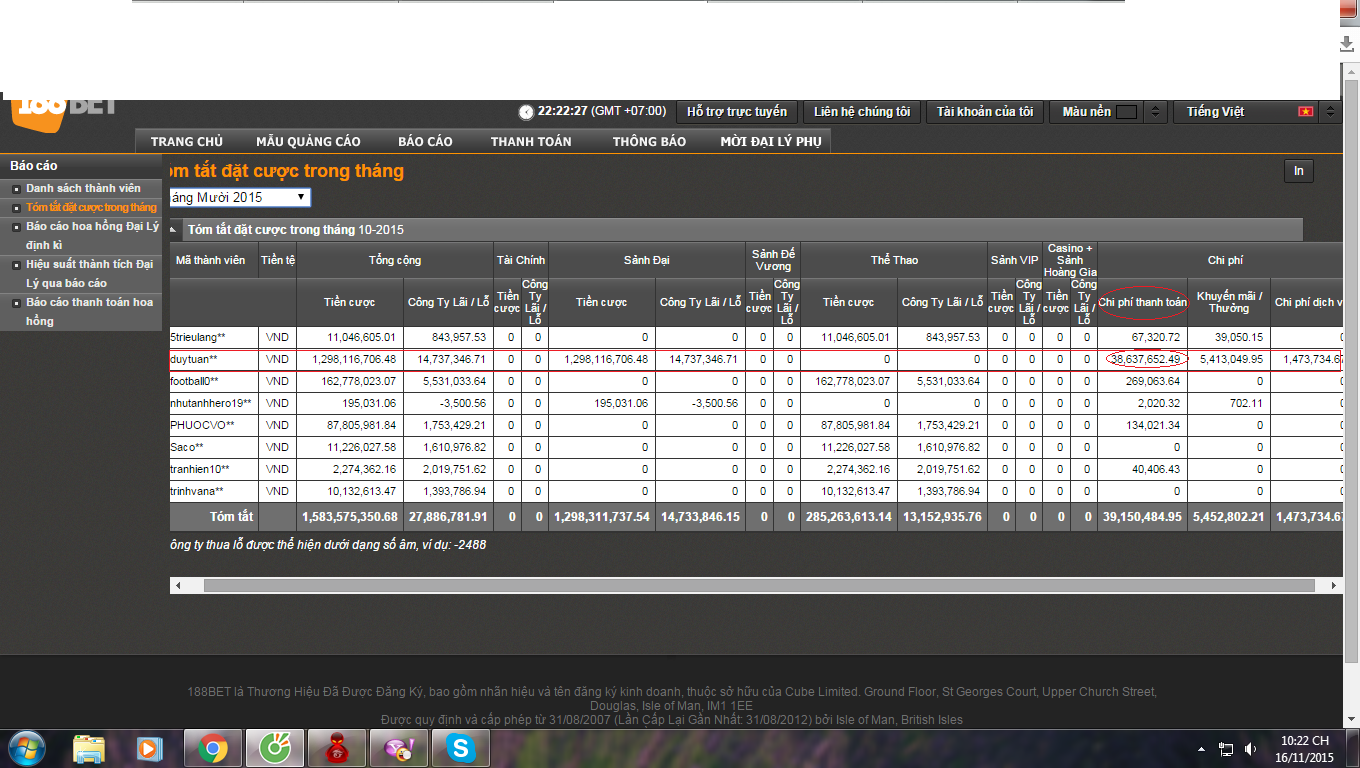Screen dimensions: 1360x768
Task: Open the Tiếng Việt language dropdown
Action: coord(1256,112)
